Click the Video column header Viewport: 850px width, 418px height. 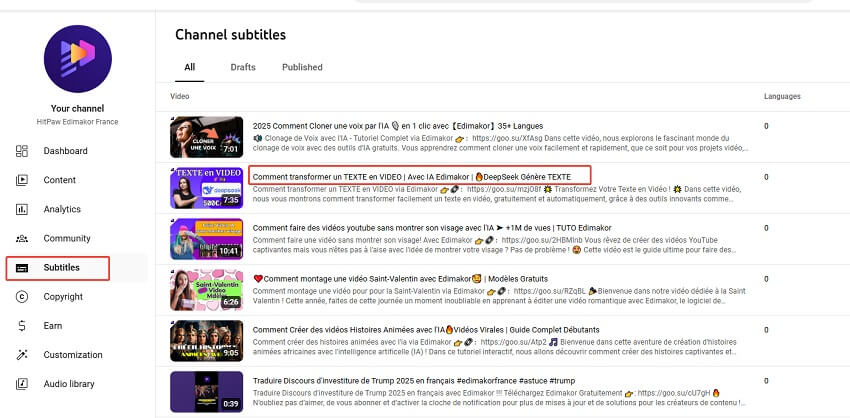coord(179,97)
